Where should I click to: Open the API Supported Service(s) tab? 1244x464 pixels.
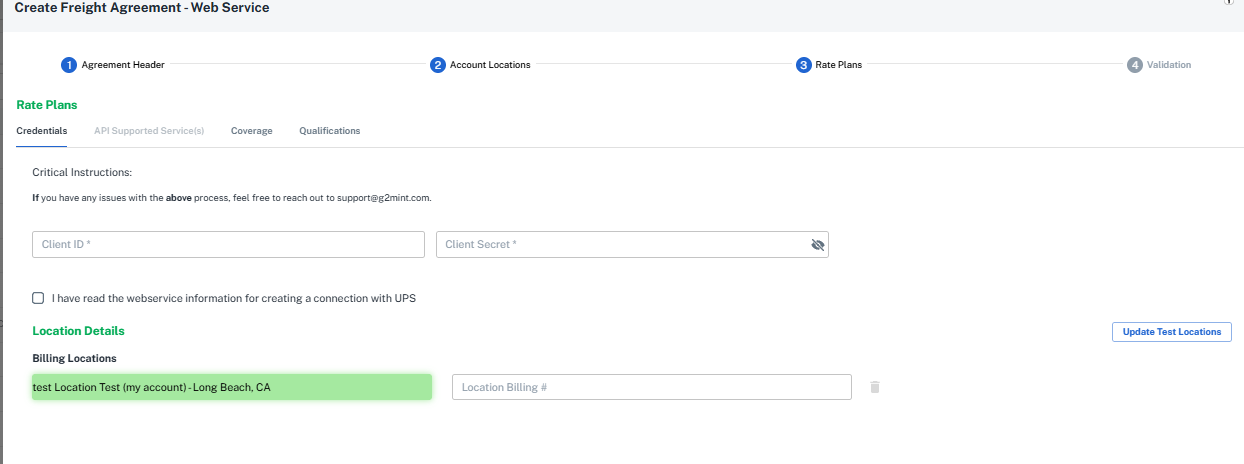pos(149,131)
